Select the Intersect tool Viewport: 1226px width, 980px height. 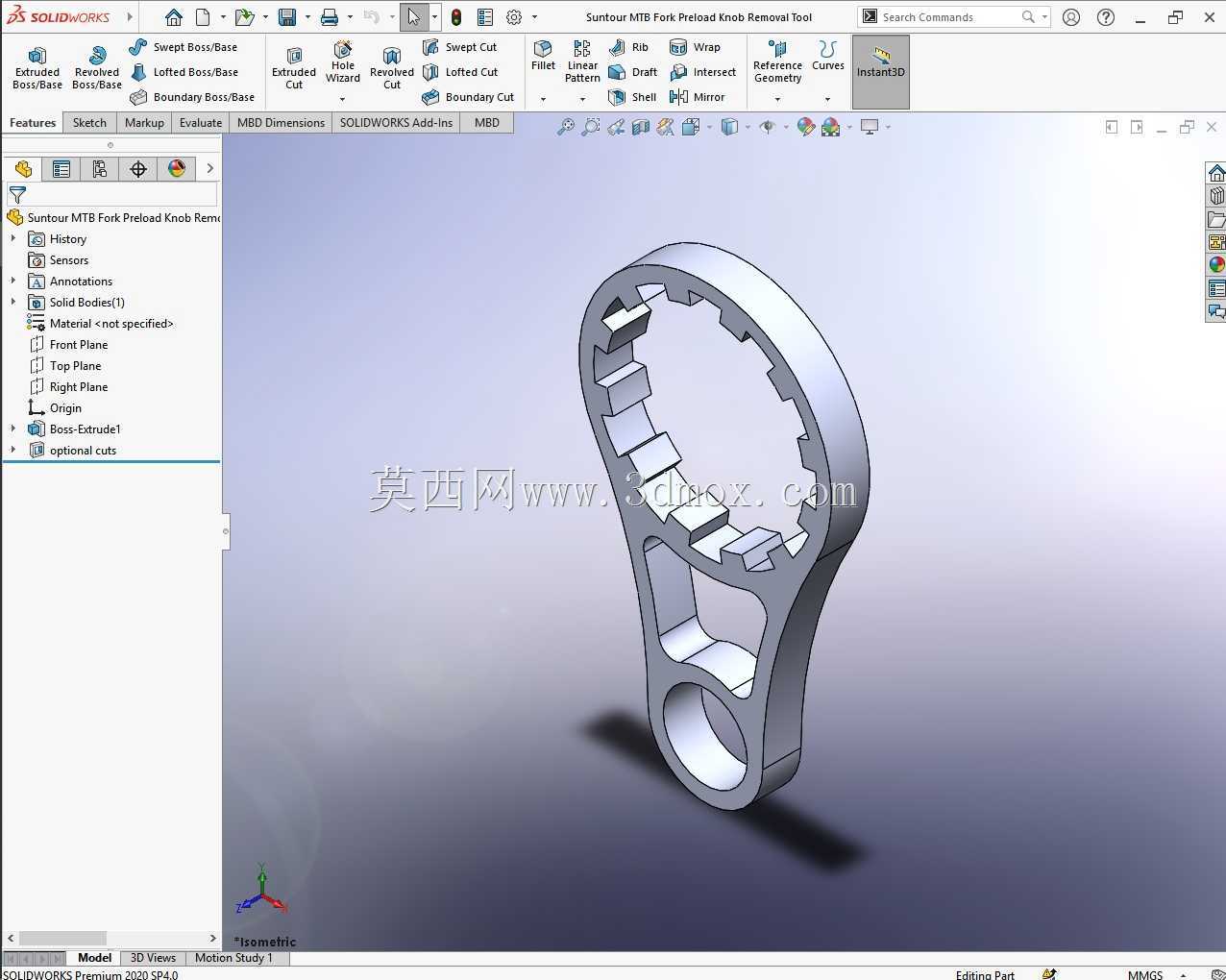click(x=702, y=72)
